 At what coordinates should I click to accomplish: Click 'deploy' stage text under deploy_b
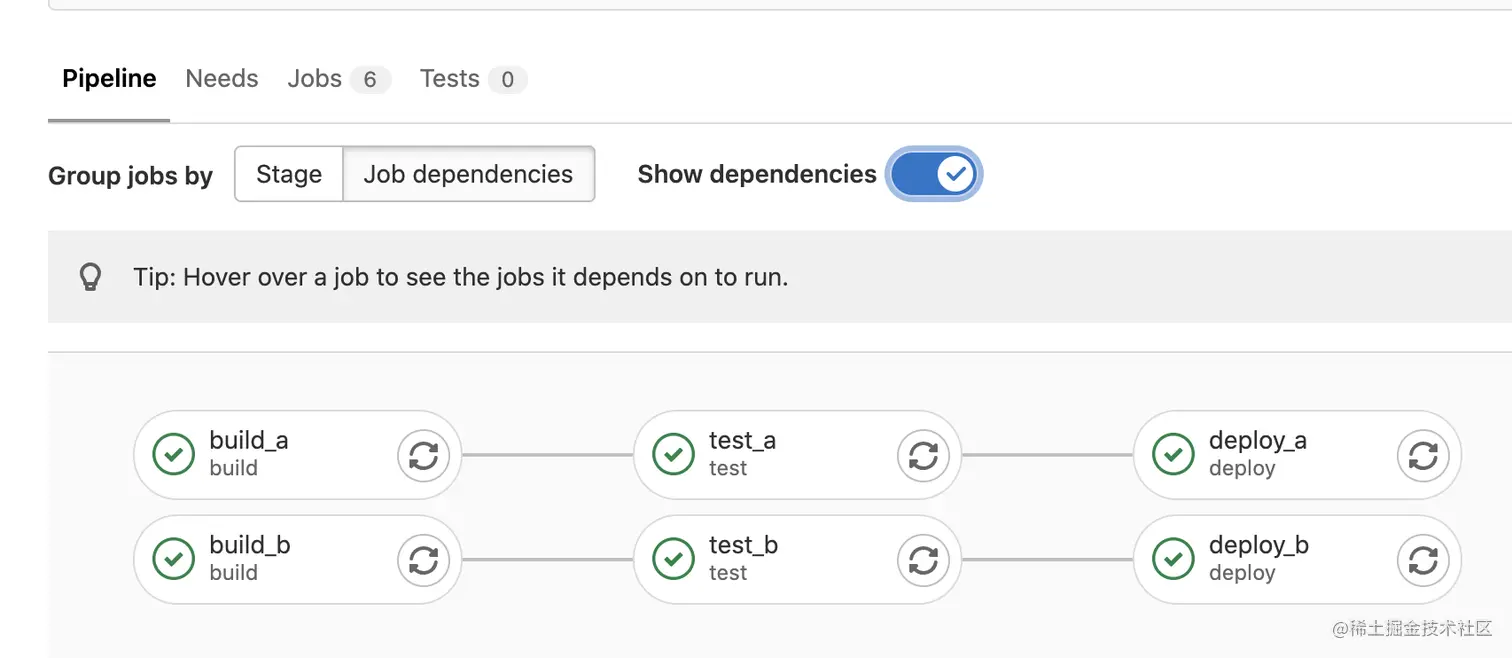1242,573
